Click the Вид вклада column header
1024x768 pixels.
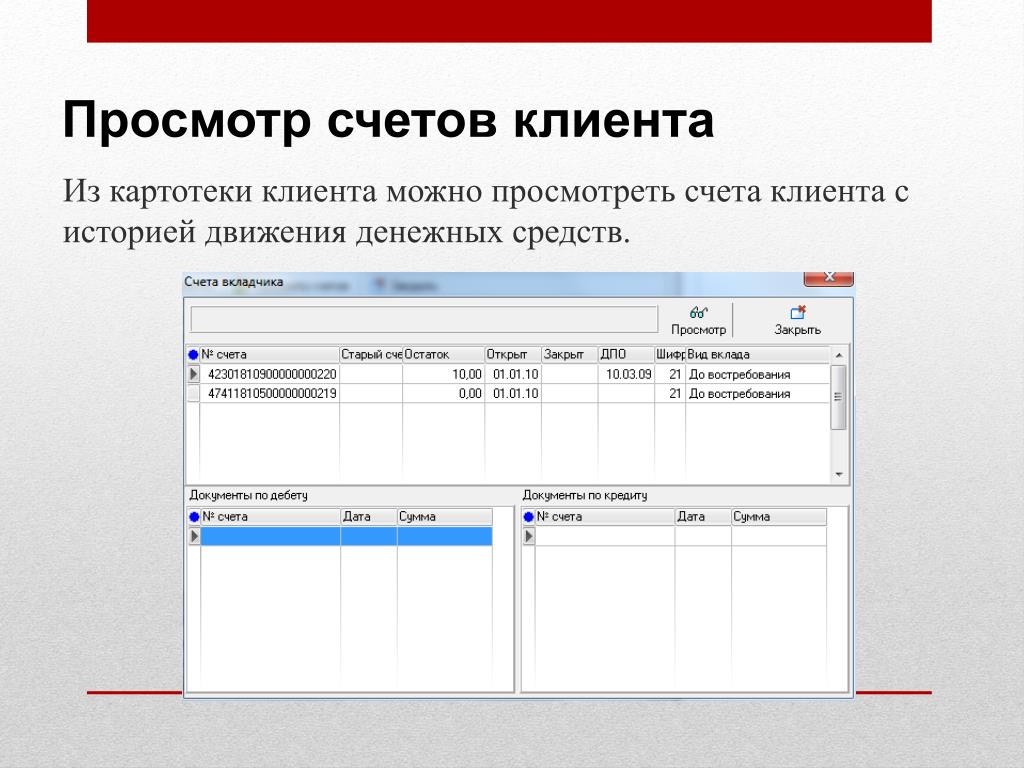[x=758, y=355]
